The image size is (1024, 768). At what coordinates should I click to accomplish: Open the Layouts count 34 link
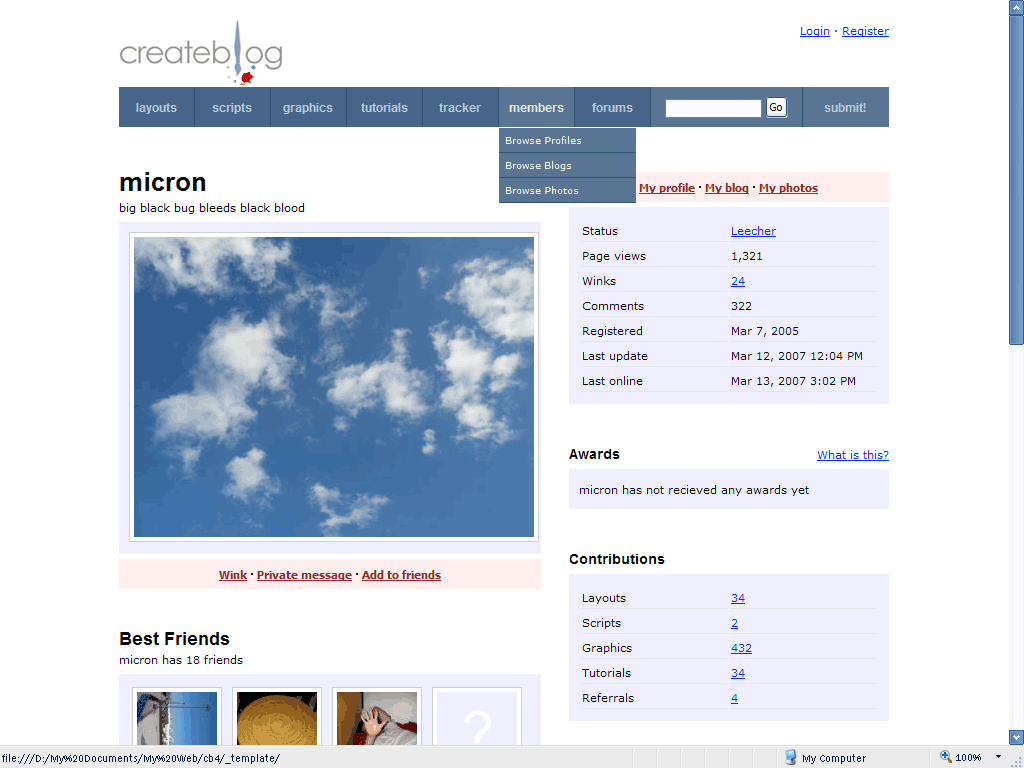coord(738,598)
